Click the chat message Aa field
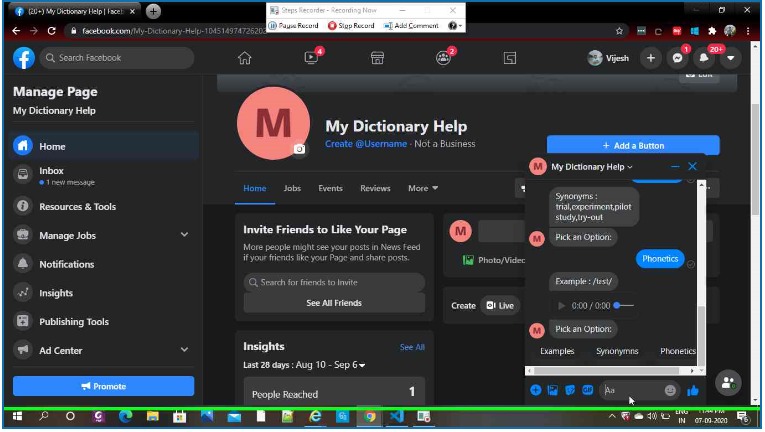This screenshot has width=765, height=432. pos(632,391)
